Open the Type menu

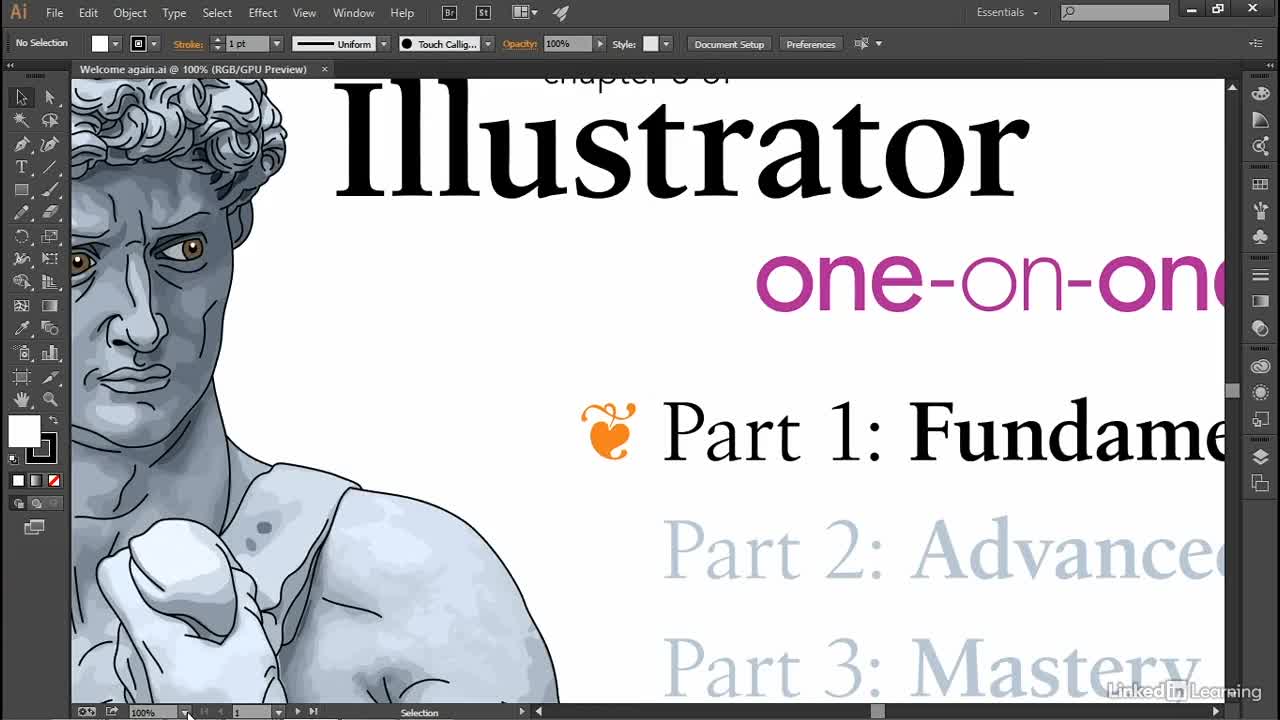(174, 13)
